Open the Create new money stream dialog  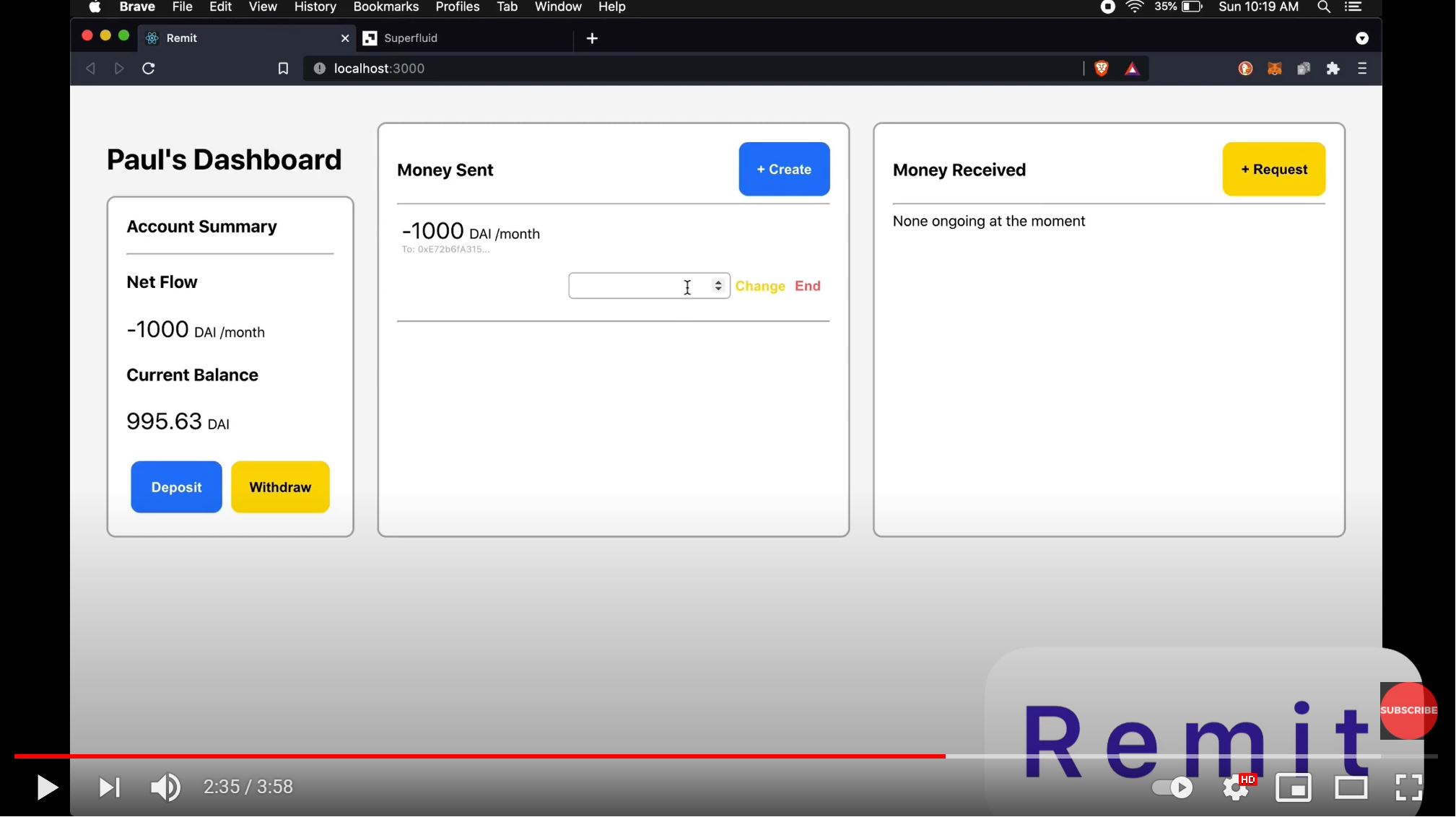coord(784,168)
